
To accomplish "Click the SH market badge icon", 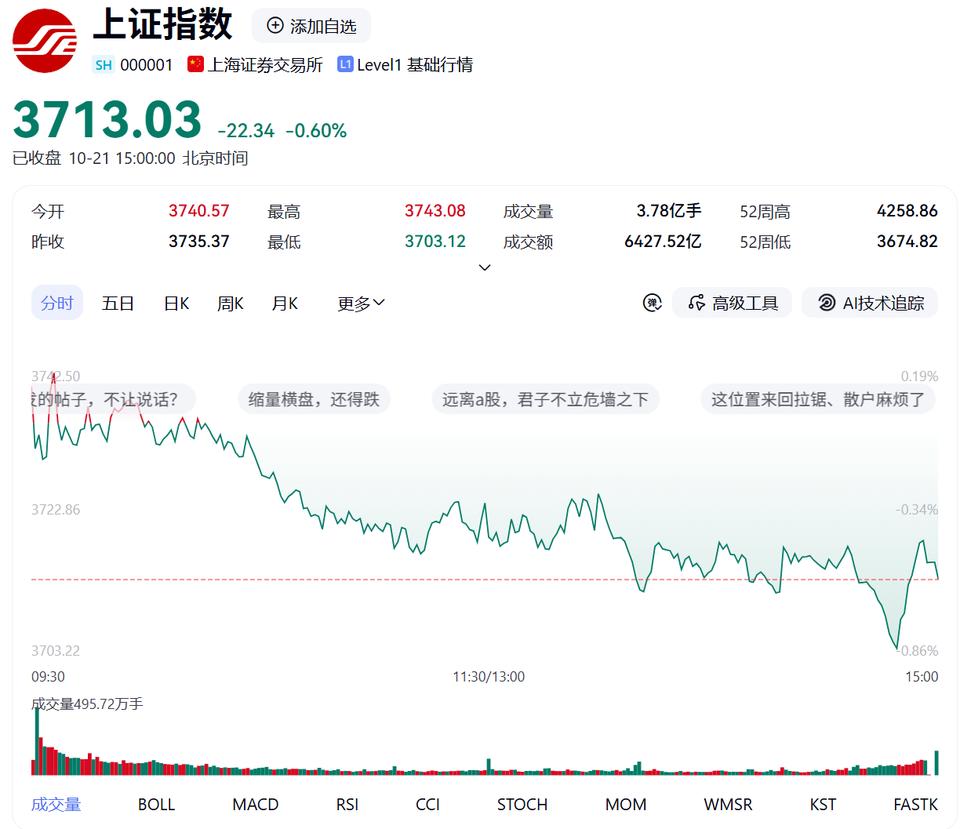I will click(x=103, y=65).
